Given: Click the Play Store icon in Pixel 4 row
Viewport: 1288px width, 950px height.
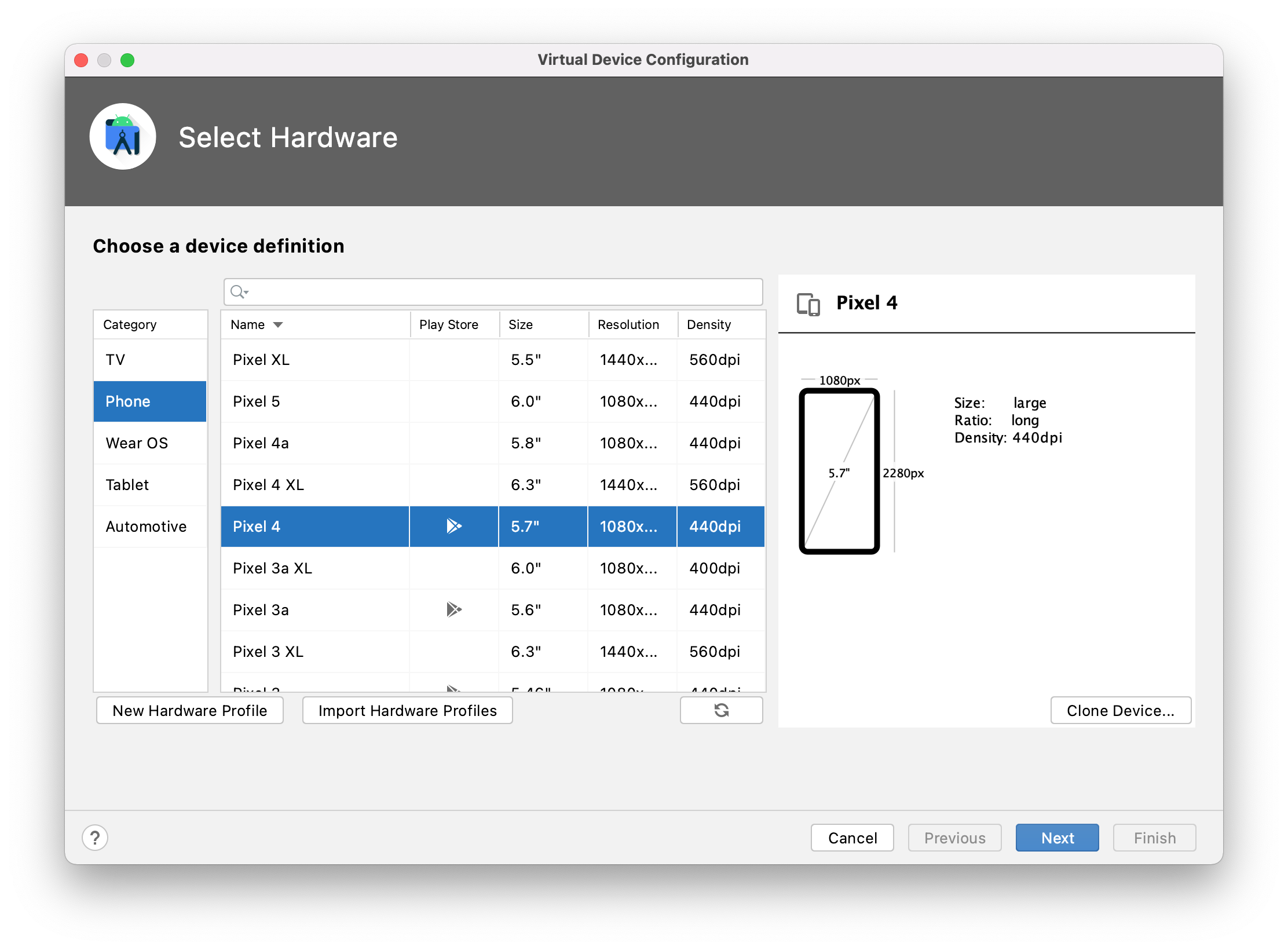Looking at the screenshot, I should 454,526.
